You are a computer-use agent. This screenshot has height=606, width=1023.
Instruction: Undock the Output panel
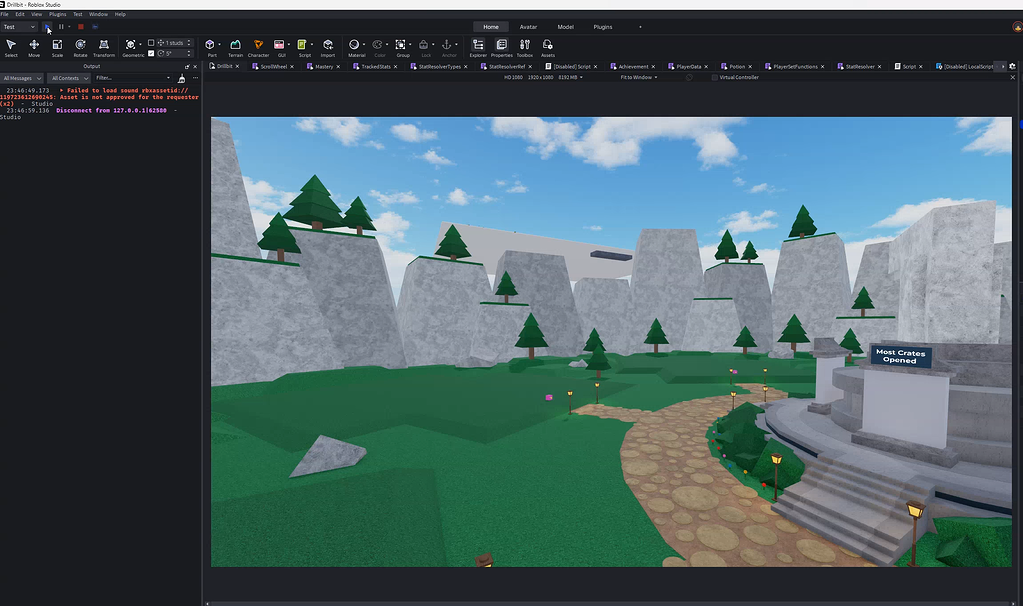[x=187, y=67]
